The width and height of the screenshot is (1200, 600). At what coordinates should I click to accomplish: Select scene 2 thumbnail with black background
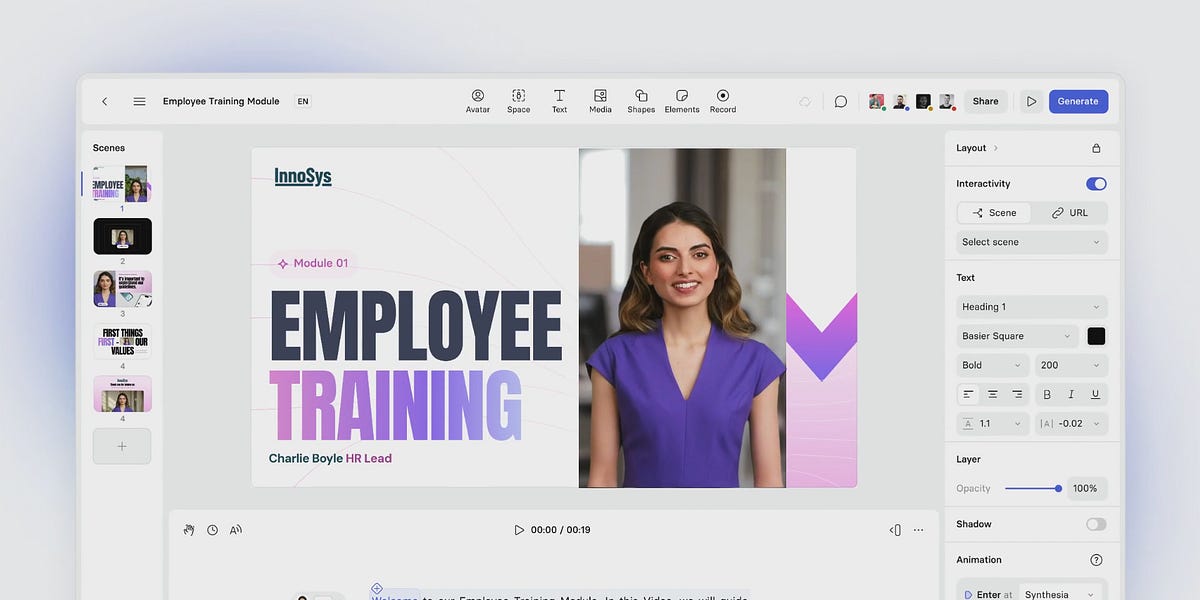(122, 236)
